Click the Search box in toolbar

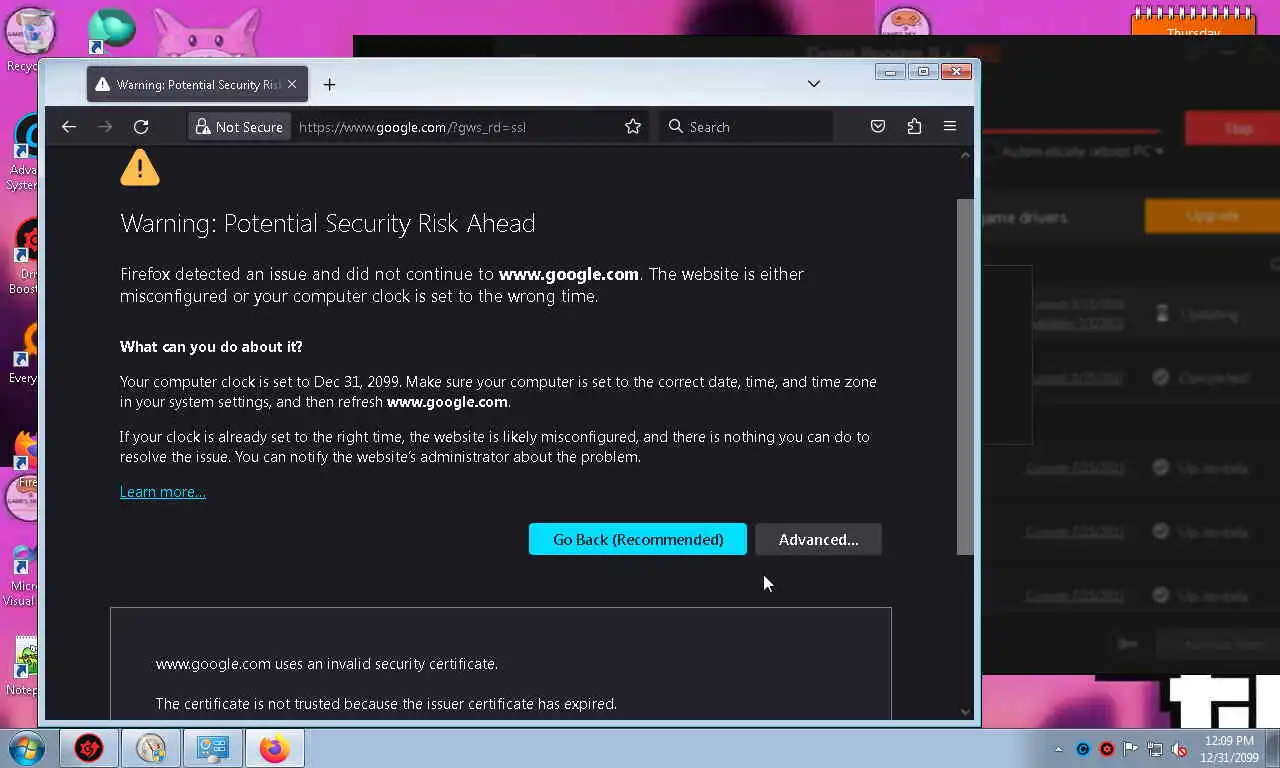pos(745,127)
